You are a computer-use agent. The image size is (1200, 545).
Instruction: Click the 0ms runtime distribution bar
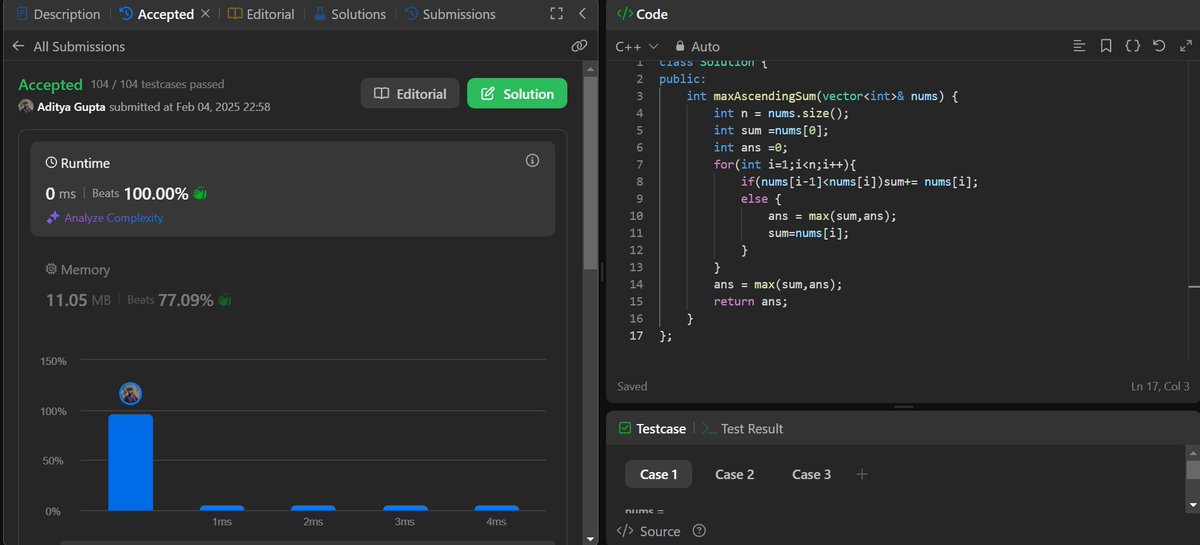(130, 462)
